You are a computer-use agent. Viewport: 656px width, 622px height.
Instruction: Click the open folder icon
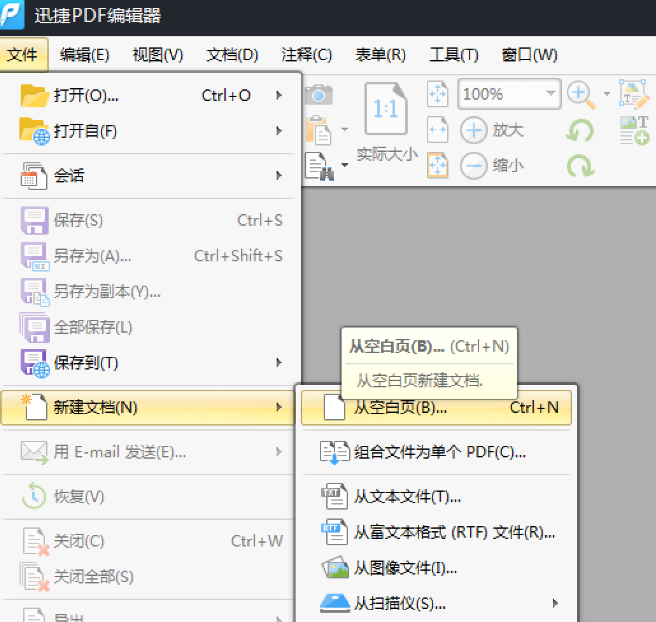click(x=34, y=95)
